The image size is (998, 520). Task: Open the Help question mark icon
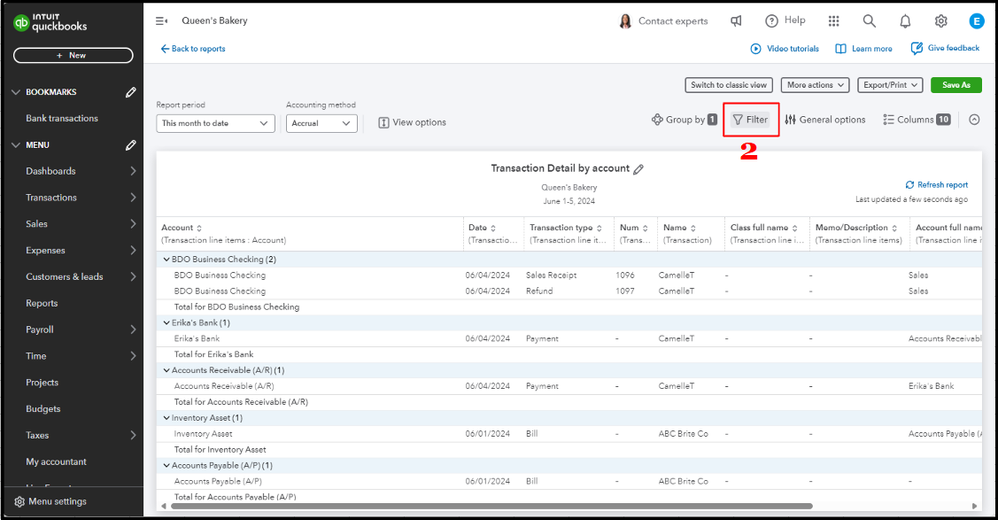coord(771,21)
